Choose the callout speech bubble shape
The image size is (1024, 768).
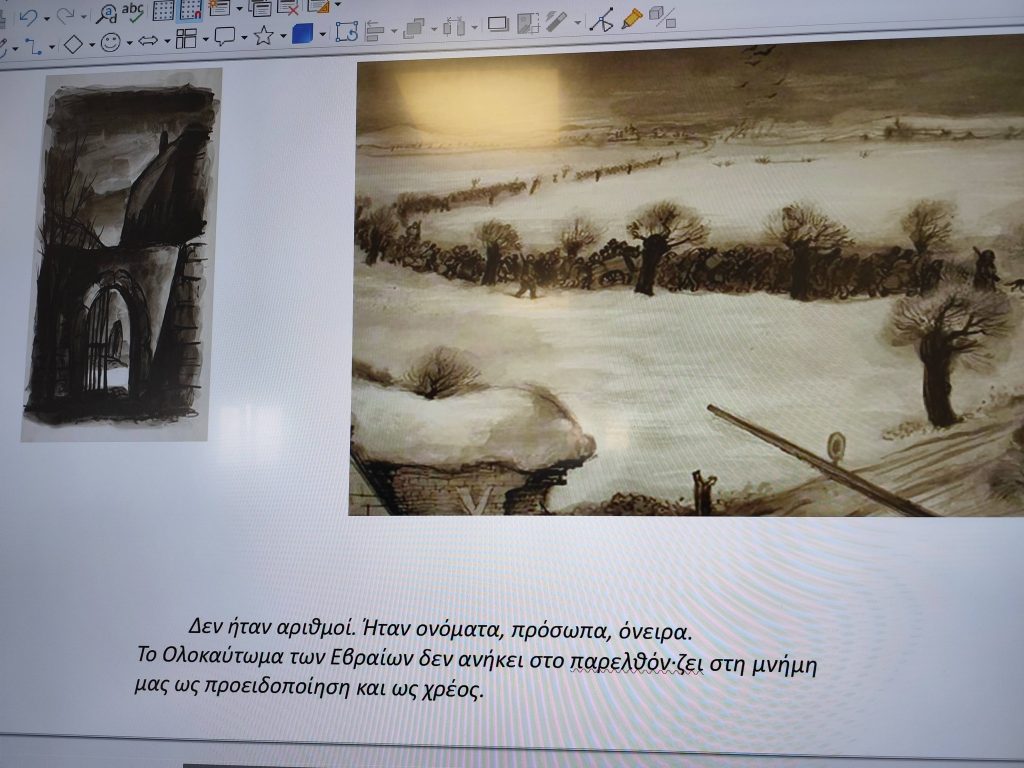tap(225, 38)
